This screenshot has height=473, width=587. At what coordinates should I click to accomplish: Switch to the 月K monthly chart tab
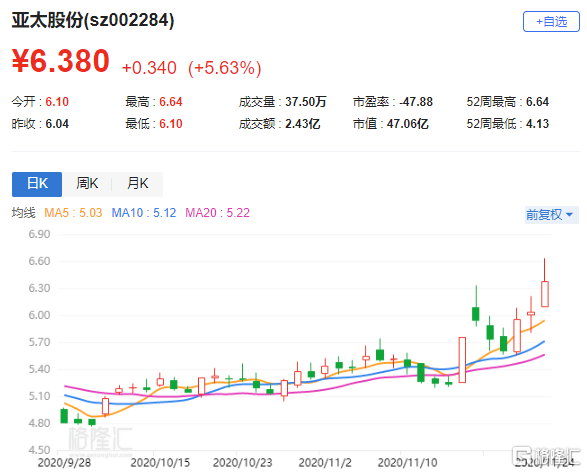click(x=137, y=184)
